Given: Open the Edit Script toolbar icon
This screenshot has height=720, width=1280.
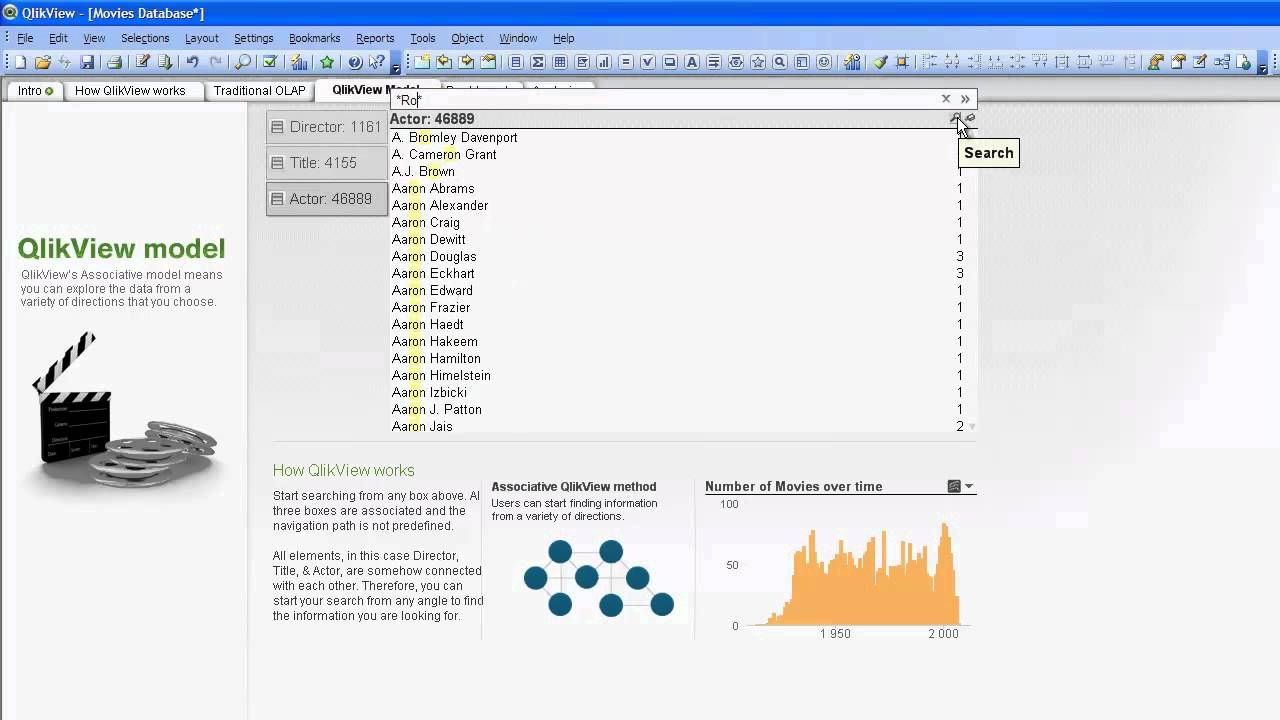Looking at the screenshot, I should (143, 62).
